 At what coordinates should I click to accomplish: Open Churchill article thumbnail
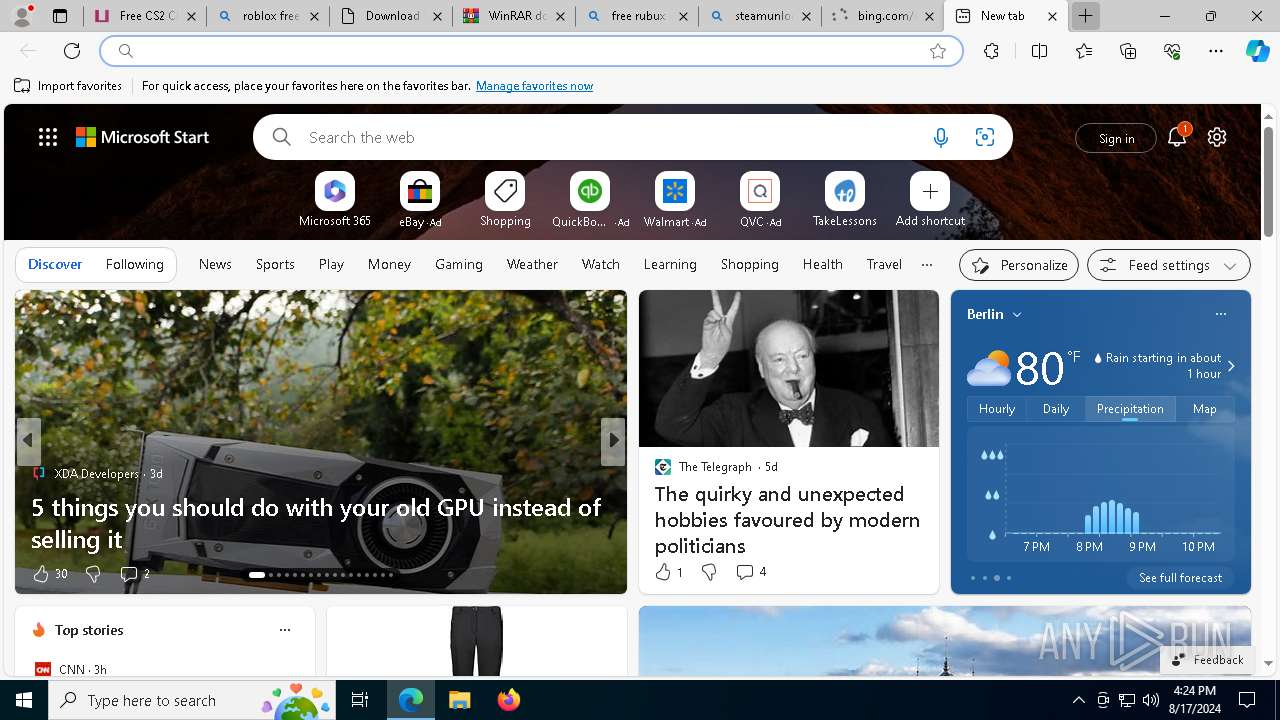pos(789,368)
